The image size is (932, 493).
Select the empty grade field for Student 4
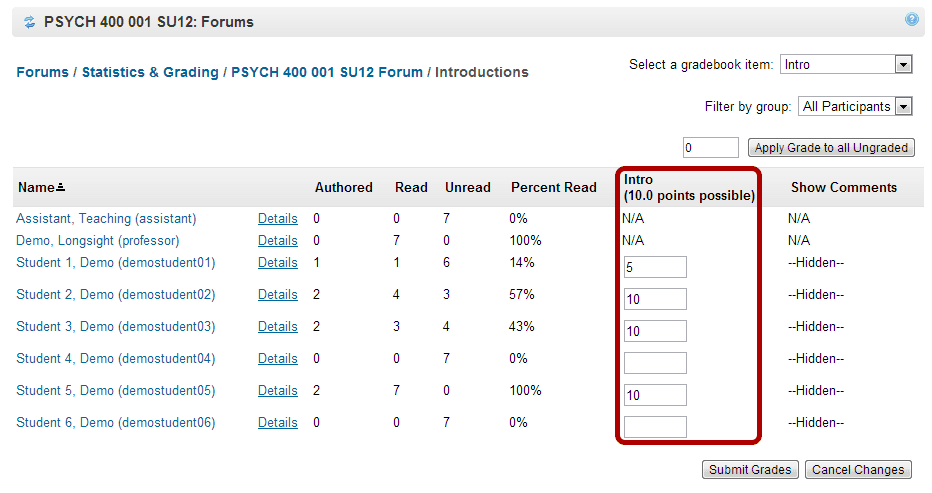tap(655, 363)
